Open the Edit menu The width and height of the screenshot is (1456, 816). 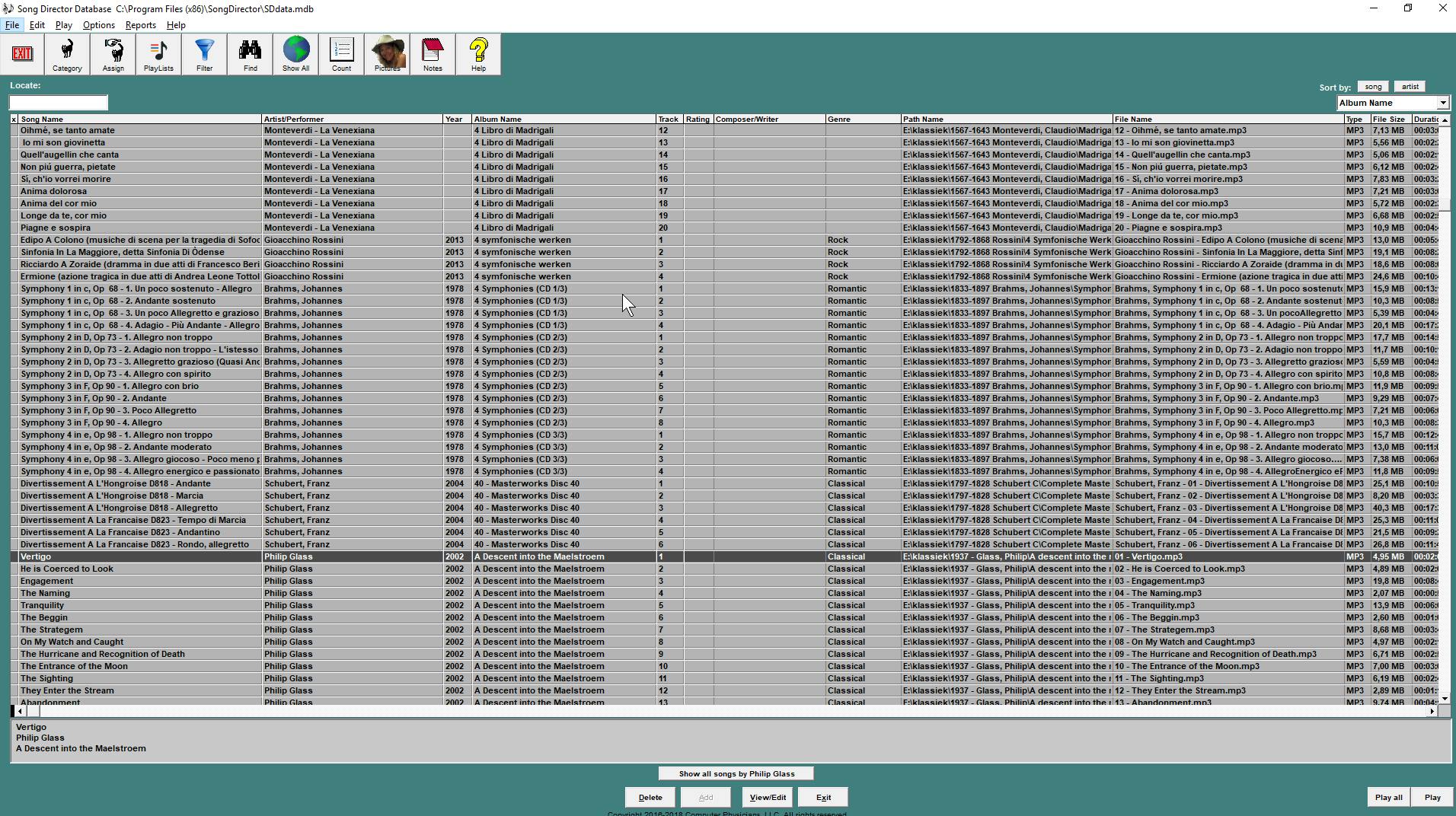click(37, 25)
